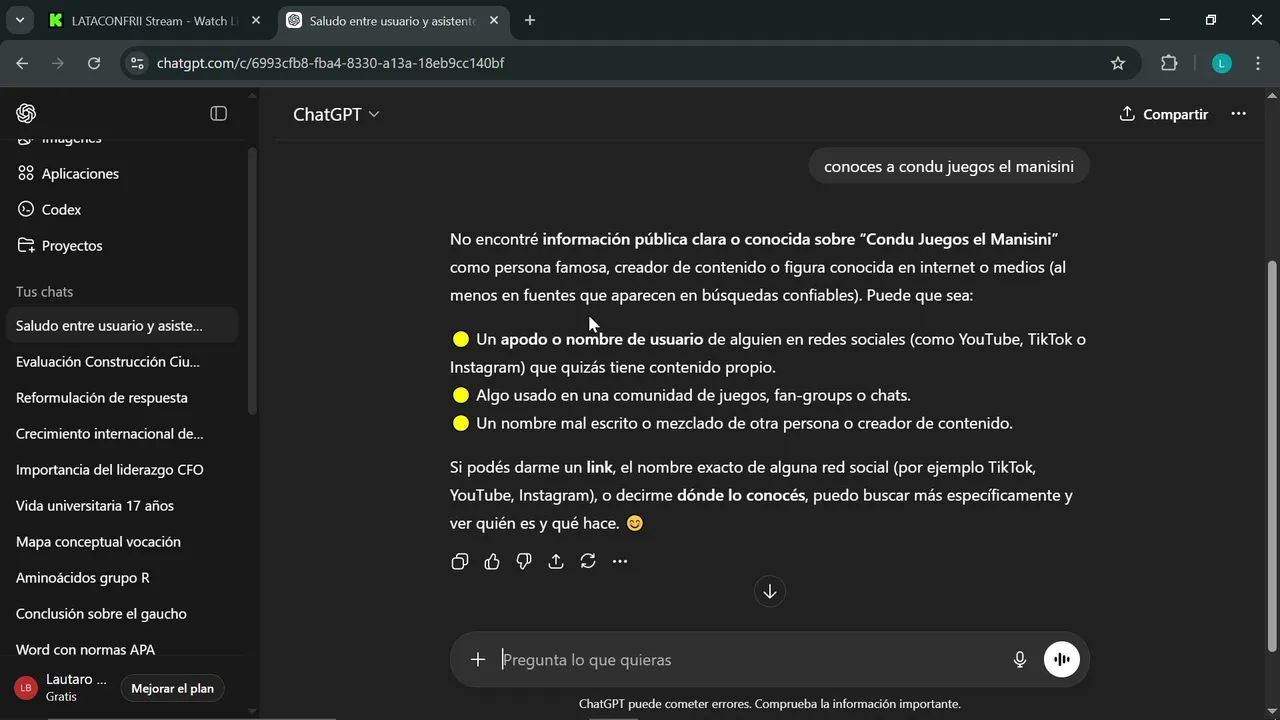This screenshot has width=1280, height=720.
Task: Open a new browser tab
Action: pos(530,20)
